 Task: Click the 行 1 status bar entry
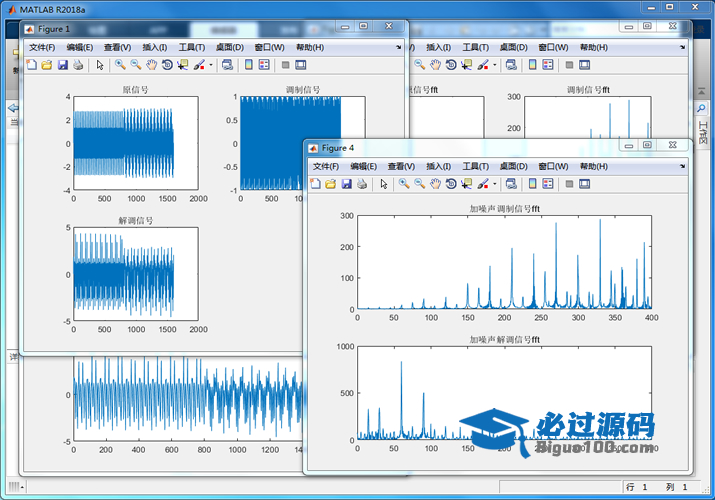point(637,487)
